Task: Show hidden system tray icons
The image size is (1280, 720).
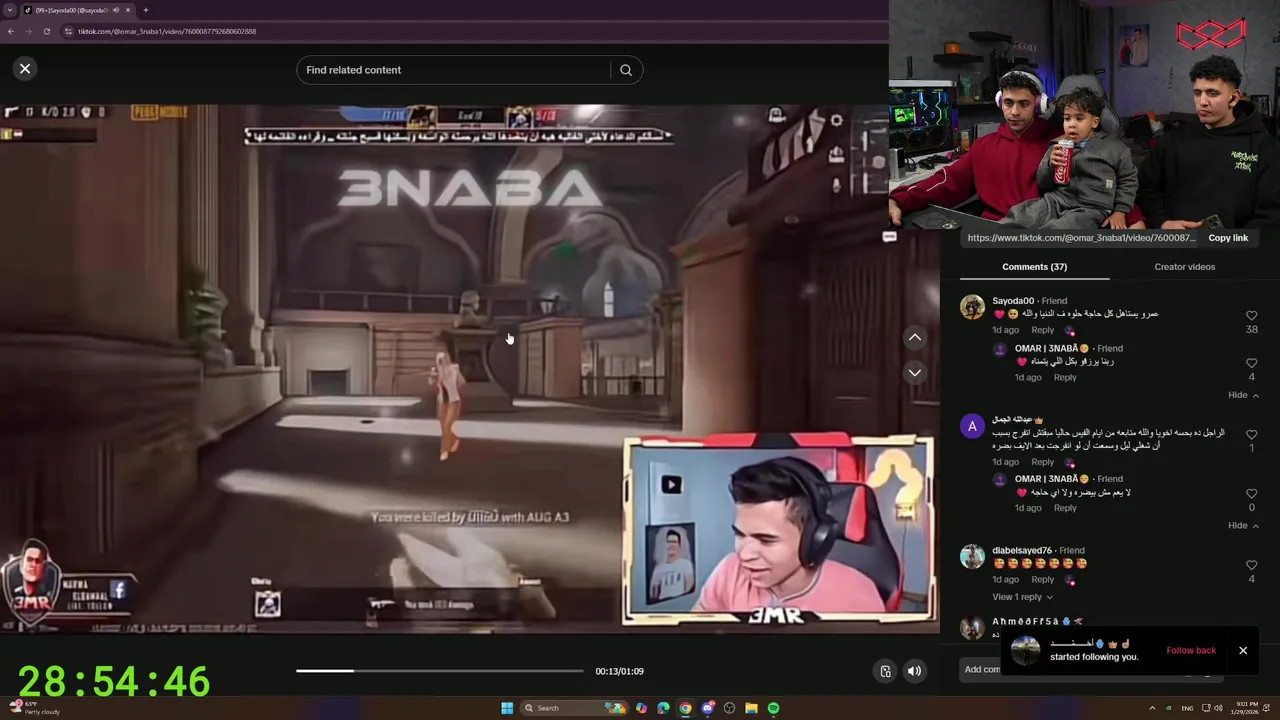Action: point(1151,708)
